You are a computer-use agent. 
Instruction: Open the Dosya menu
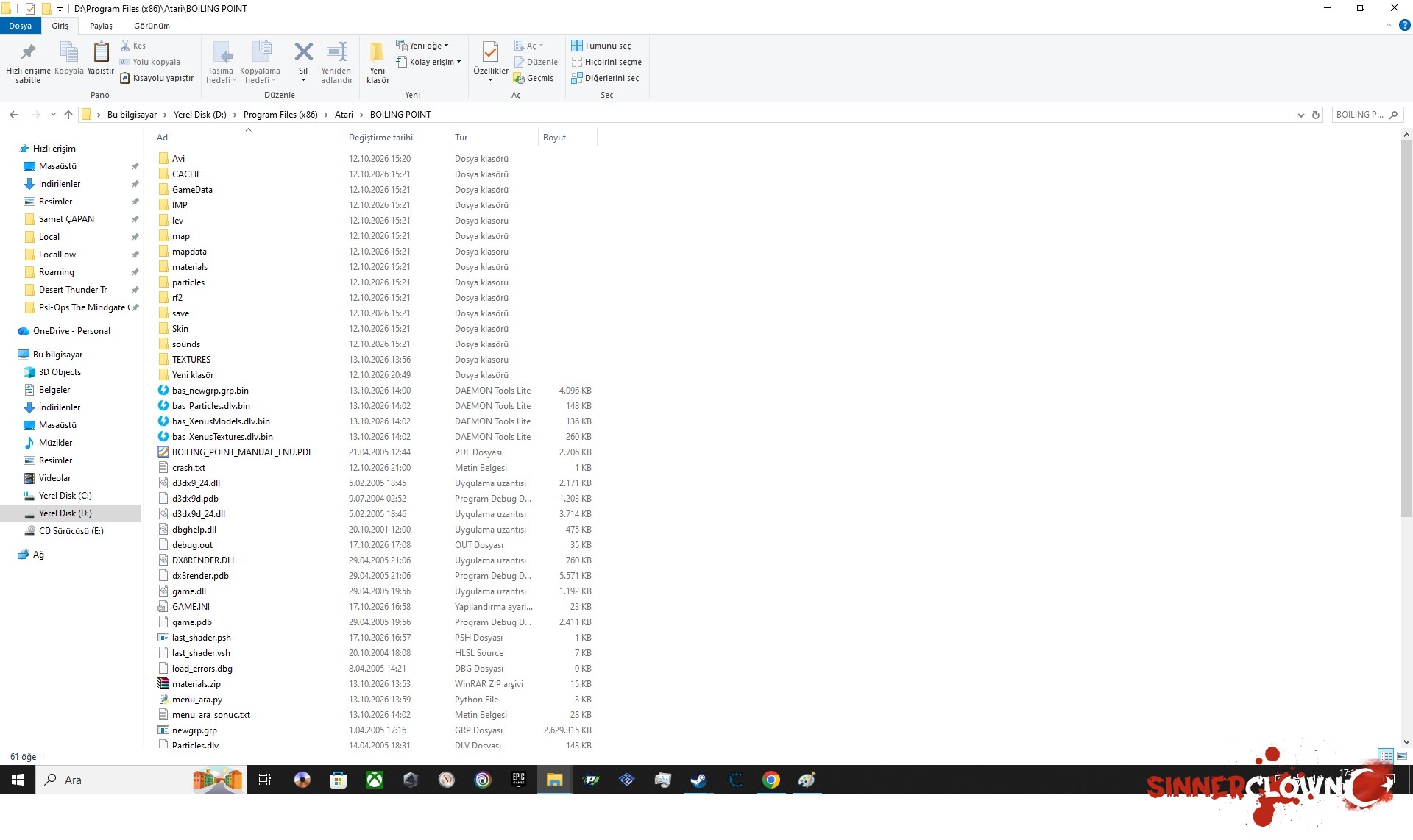(21, 26)
